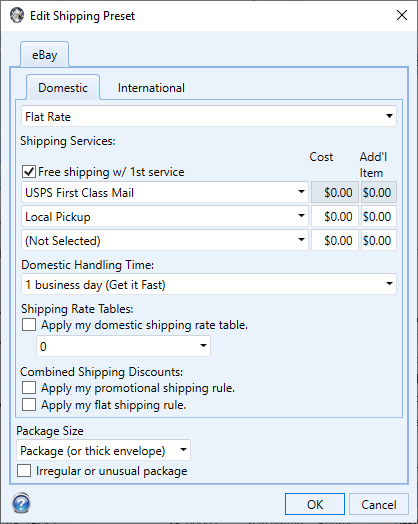Click the Local Pickup cost field

(x=335, y=216)
